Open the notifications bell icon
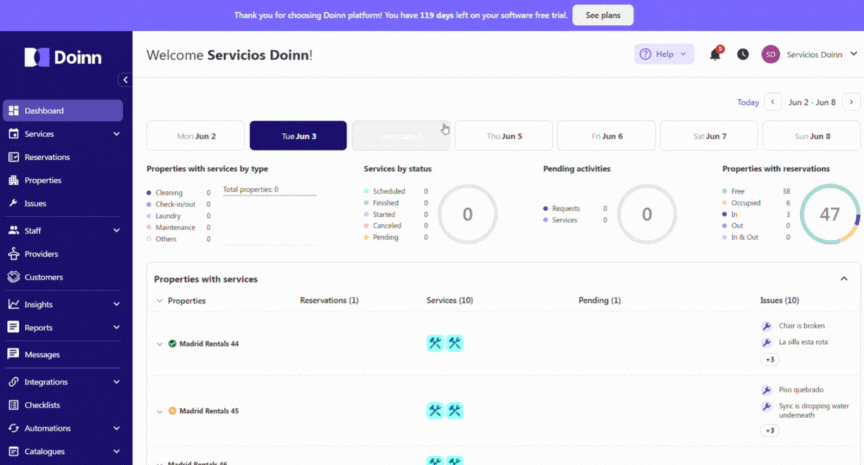 pos(715,54)
